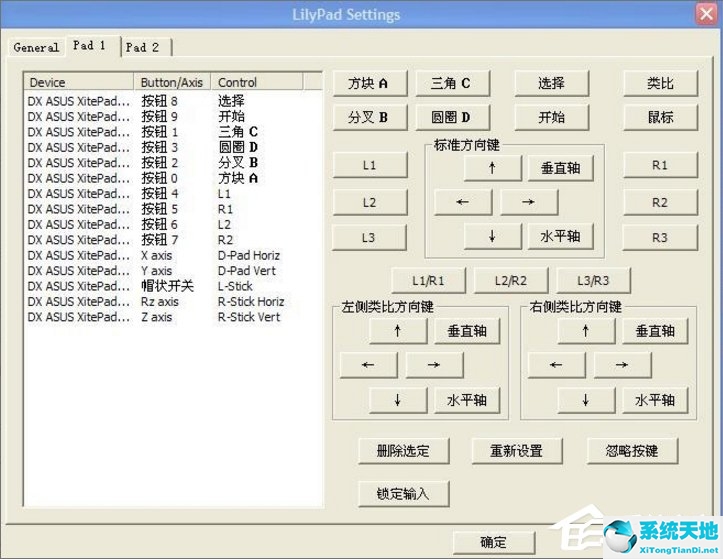Click down arrow in 标准方向键 group

pos(493,236)
